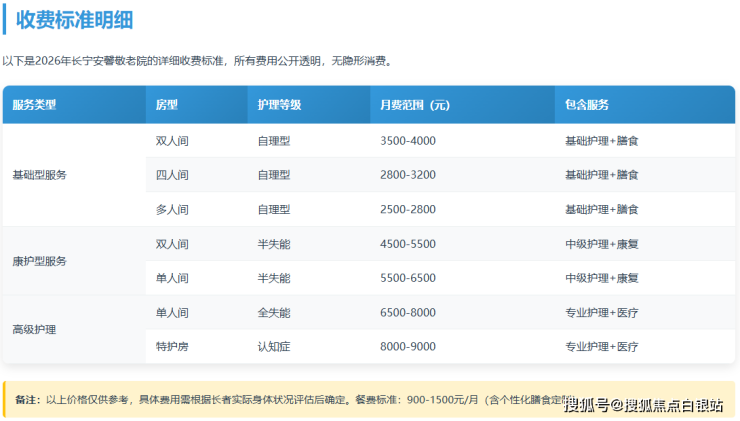The height and width of the screenshot is (421, 740).
Task: Click the 收费标准明细 page heading
Action: [x=74, y=19]
